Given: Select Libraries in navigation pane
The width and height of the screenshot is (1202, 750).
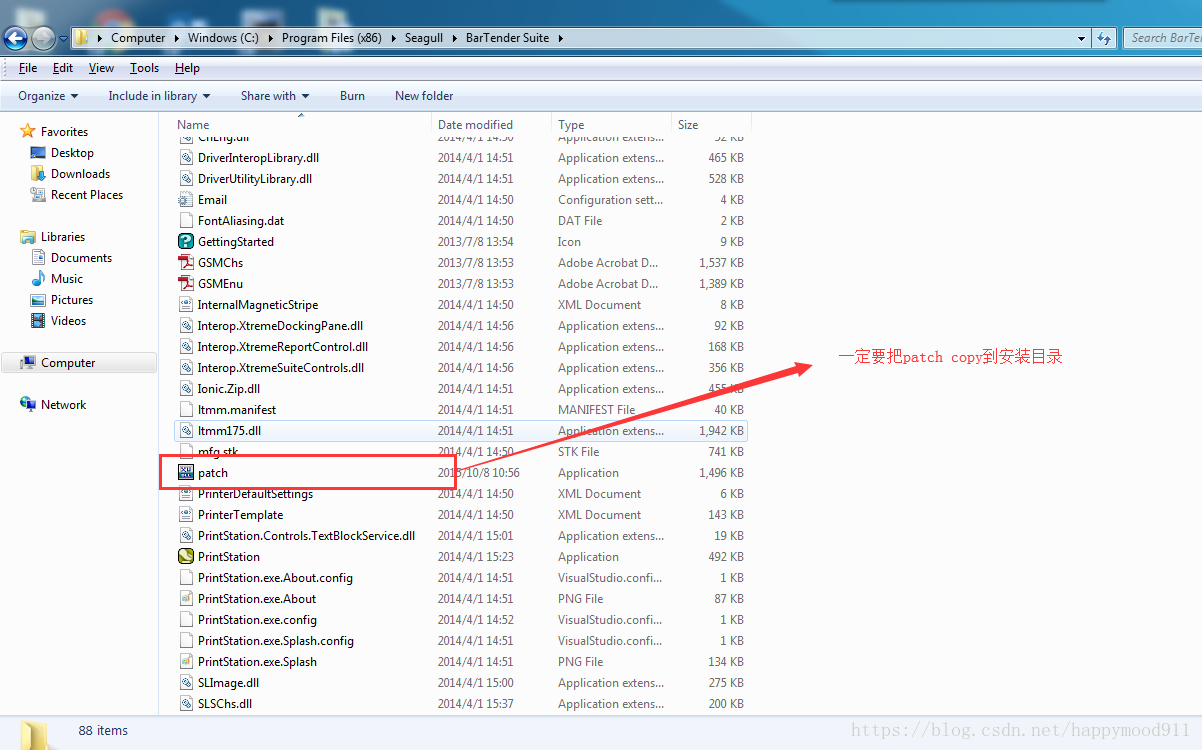Looking at the screenshot, I should point(63,237).
